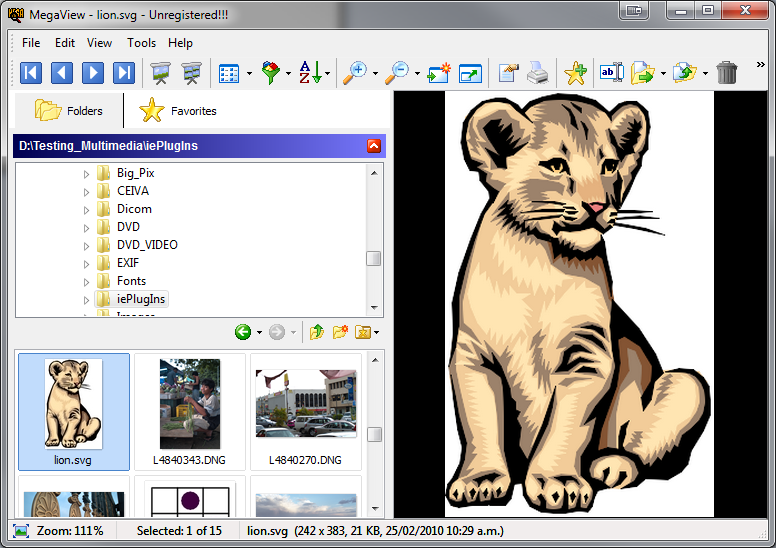Add to favorites with the star-plus icon
The height and width of the screenshot is (548, 776).
[x=576, y=73]
